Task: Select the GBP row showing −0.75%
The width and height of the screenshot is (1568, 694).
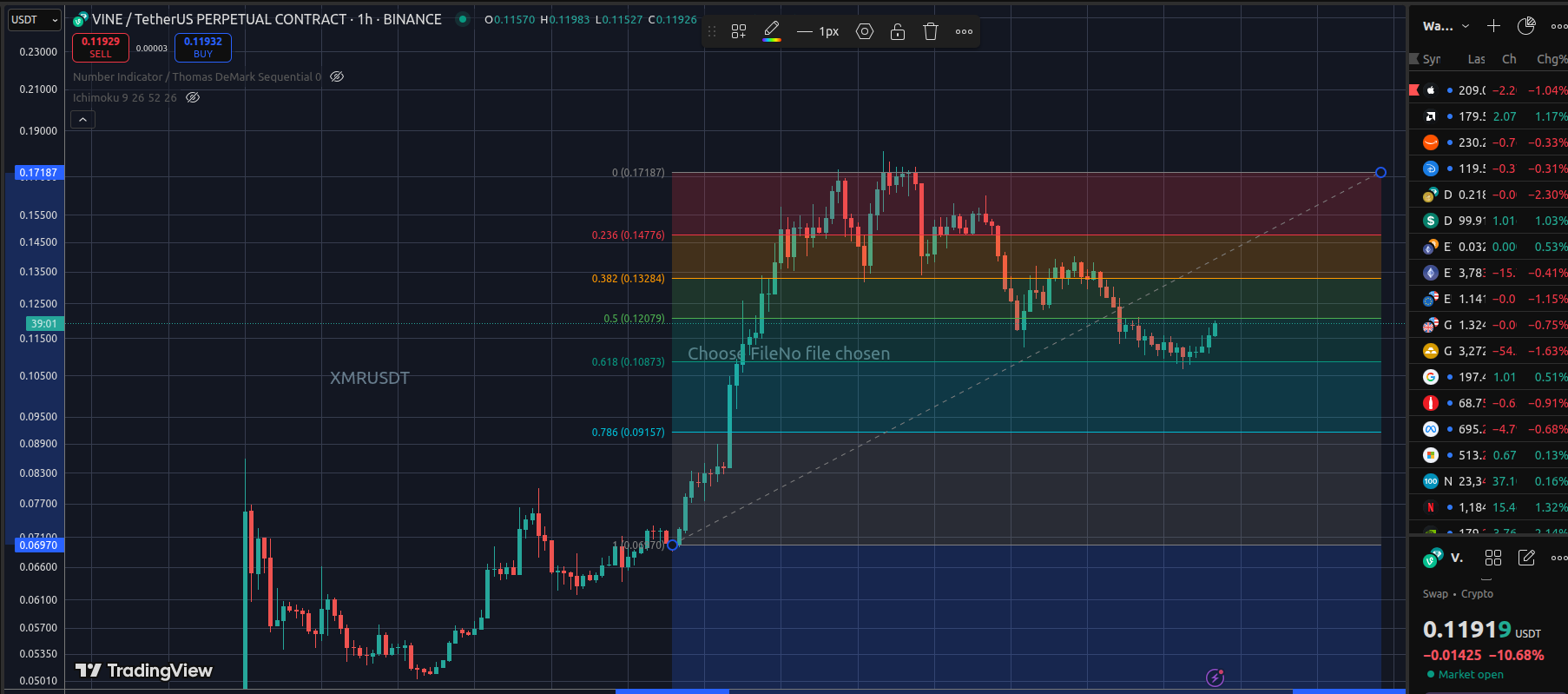Action: point(1488,325)
